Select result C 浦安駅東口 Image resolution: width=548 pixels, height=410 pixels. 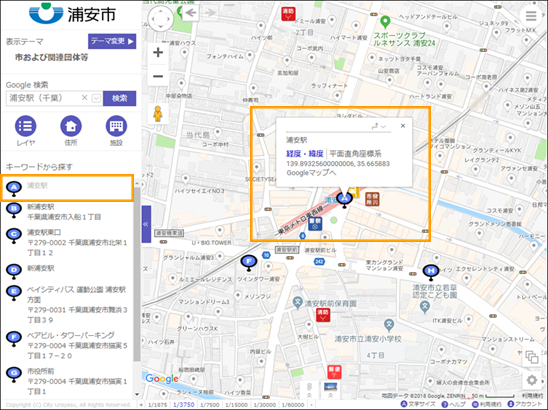[67, 242]
